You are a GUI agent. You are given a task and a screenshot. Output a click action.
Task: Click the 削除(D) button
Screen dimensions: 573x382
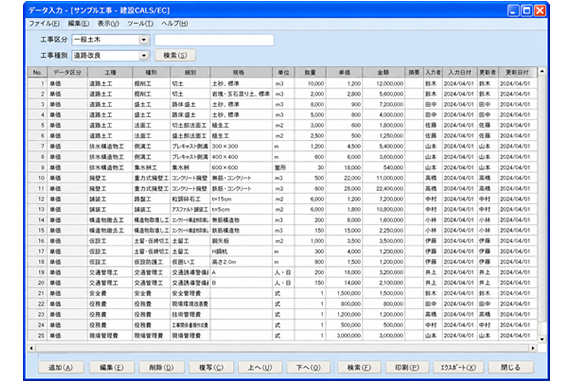coord(162,367)
